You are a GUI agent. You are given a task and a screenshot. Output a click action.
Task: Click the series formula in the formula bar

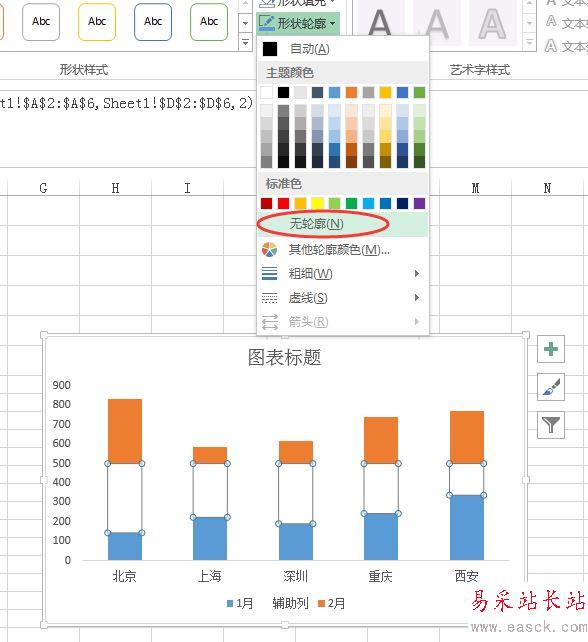[127, 103]
